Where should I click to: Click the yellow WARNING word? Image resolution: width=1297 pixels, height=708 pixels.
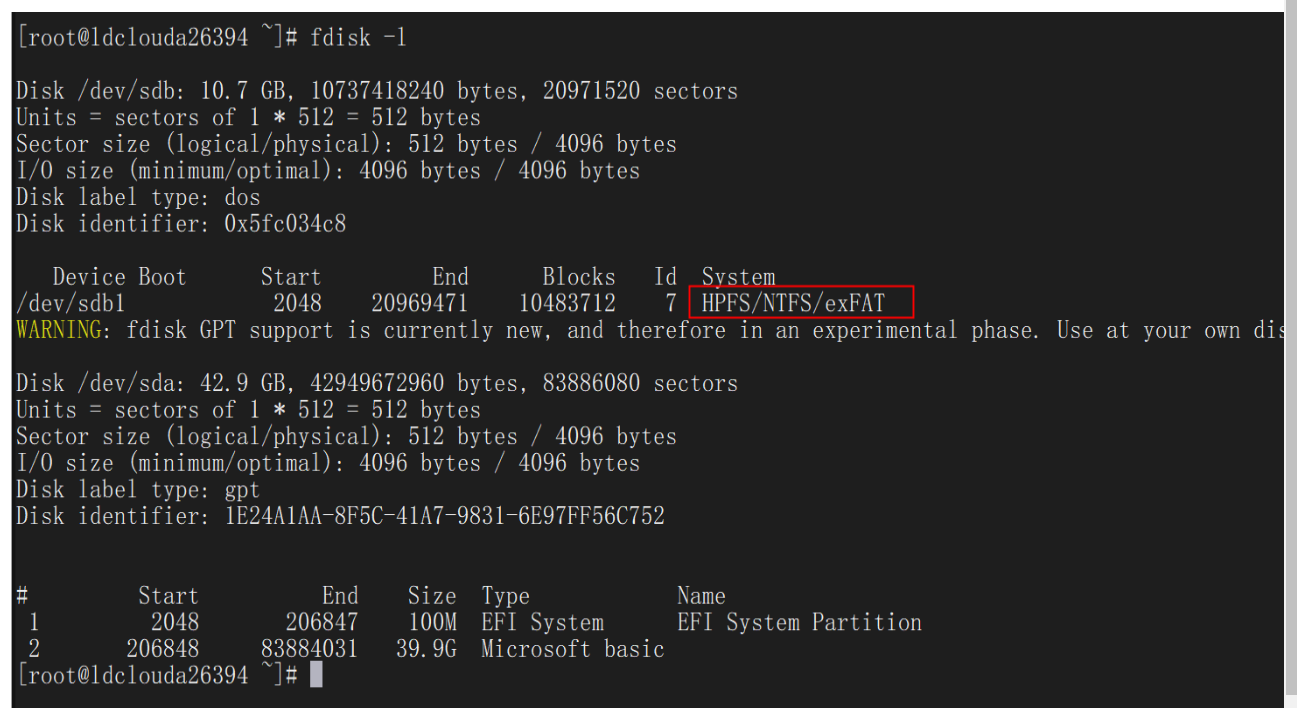(x=58, y=330)
